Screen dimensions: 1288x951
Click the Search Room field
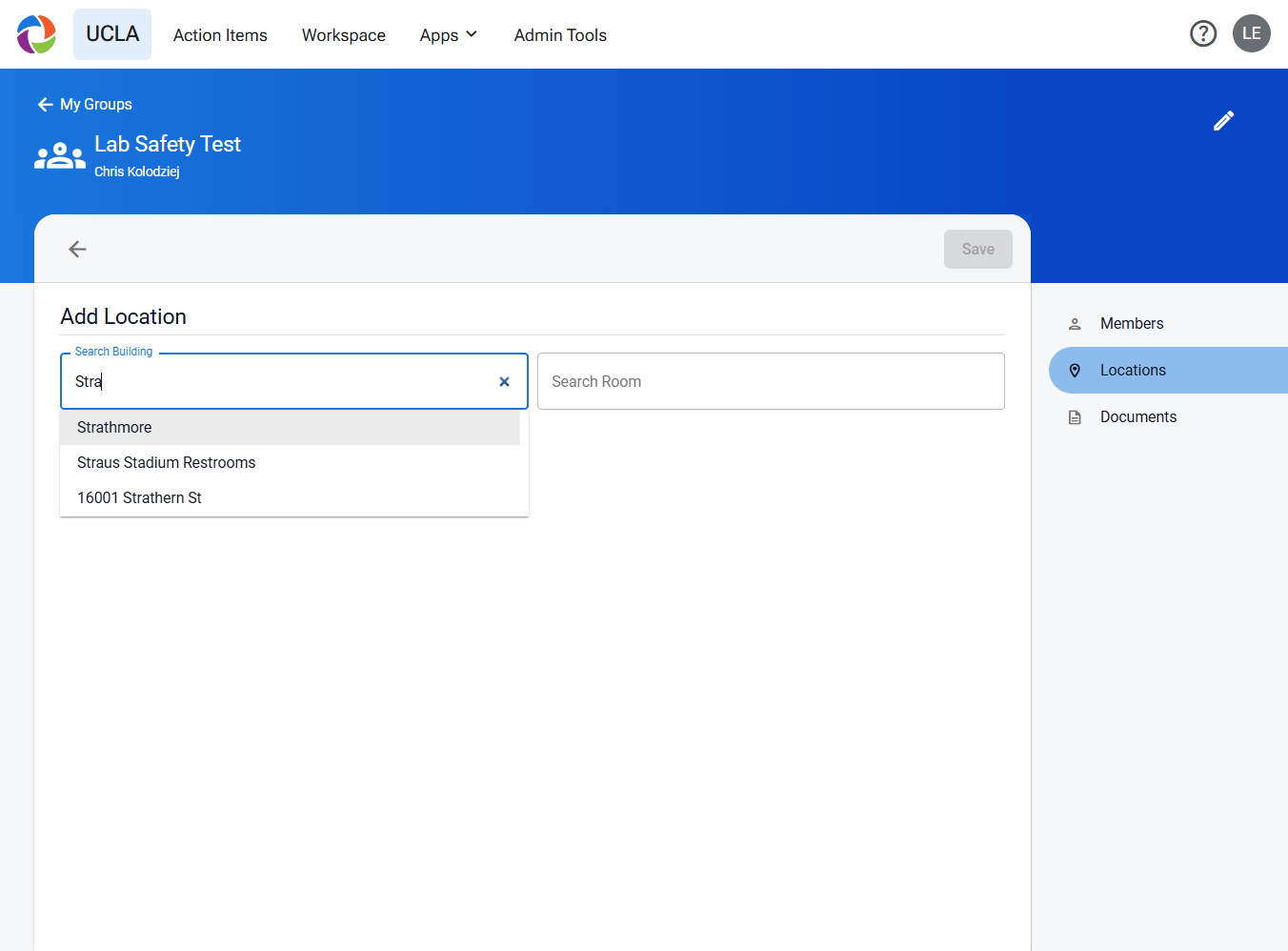tap(771, 382)
